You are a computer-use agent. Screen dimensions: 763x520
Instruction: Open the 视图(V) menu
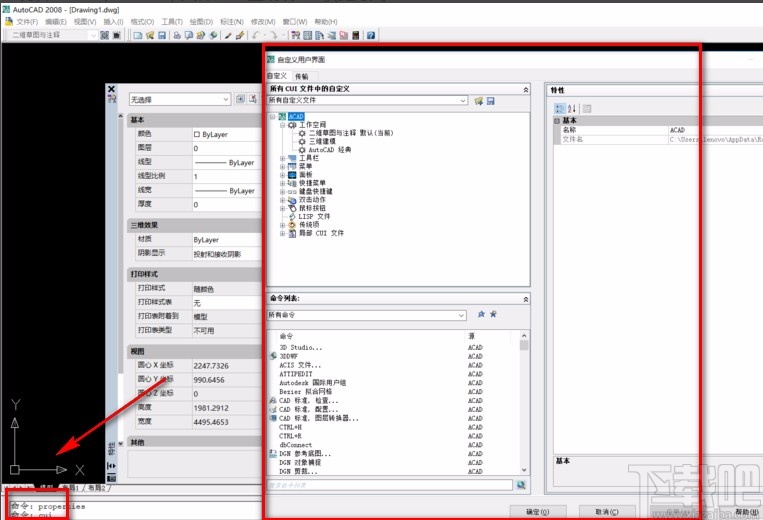tap(85, 22)
